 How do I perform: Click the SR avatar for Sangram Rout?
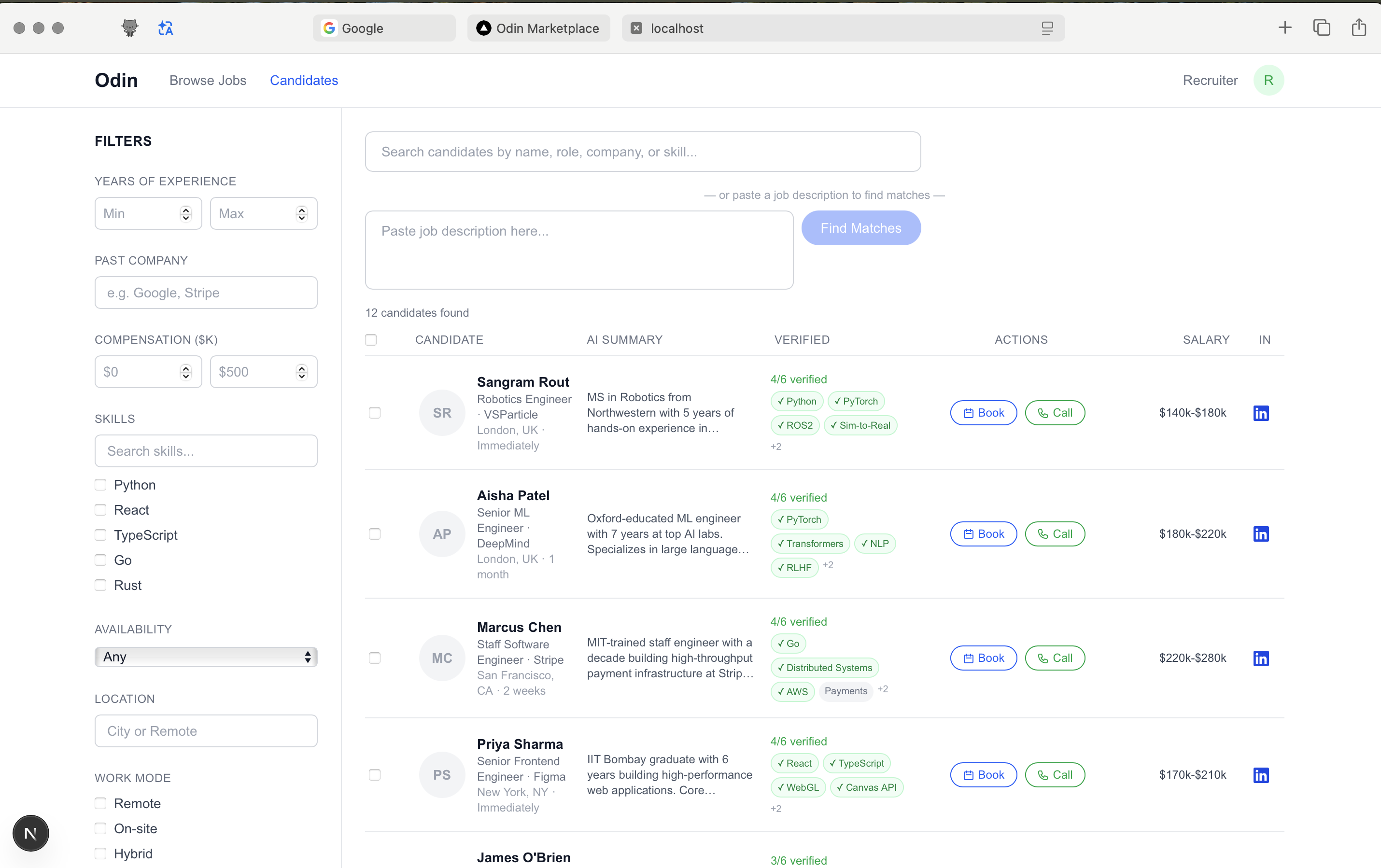tap(442, 413)
